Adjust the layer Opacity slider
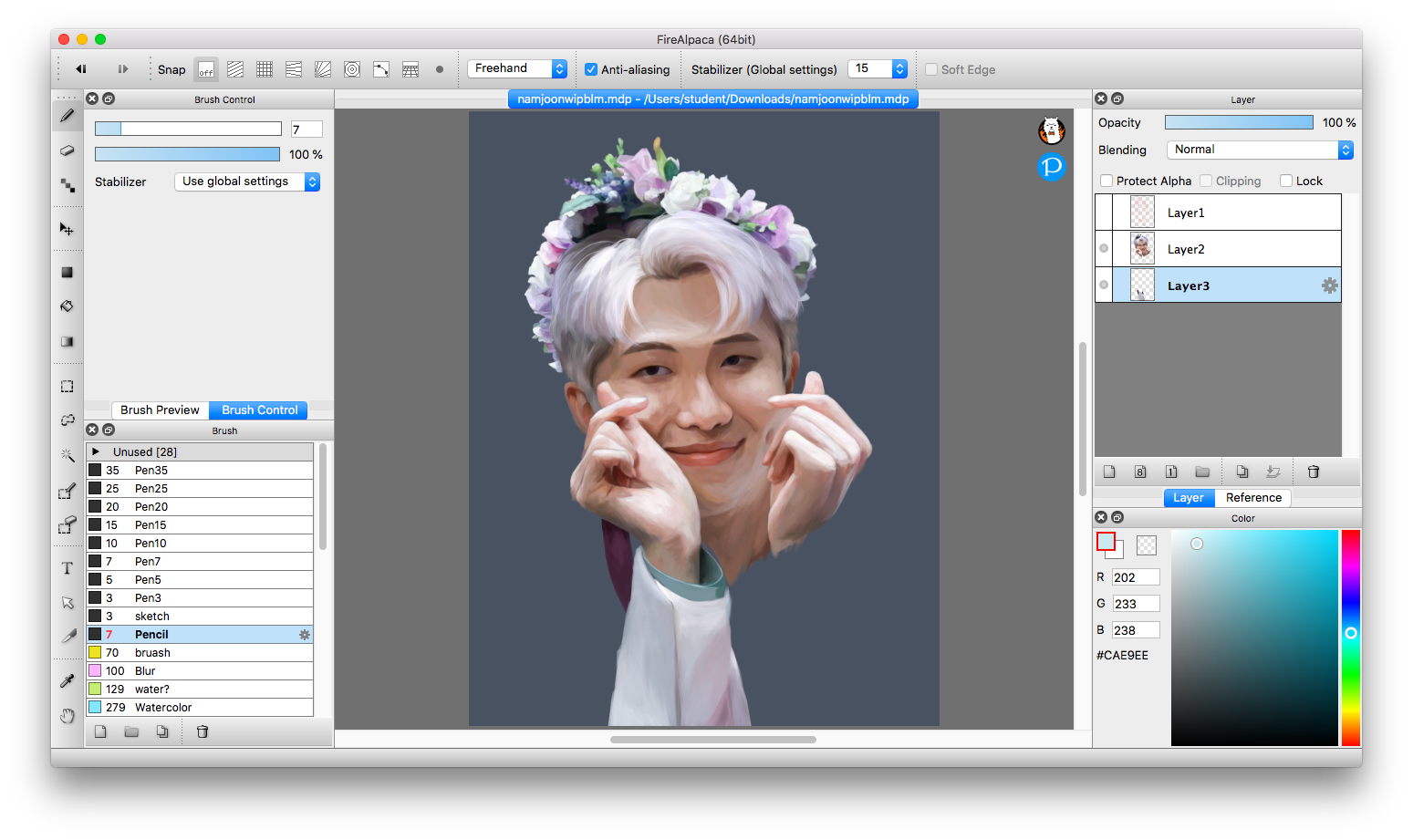 coord(1239,122)
